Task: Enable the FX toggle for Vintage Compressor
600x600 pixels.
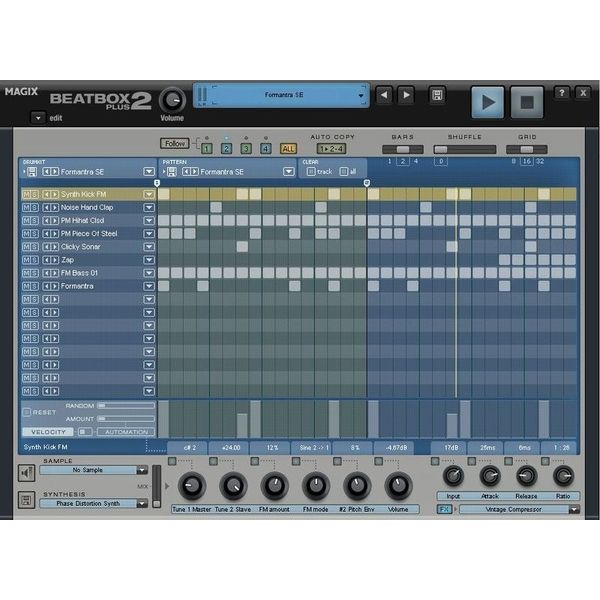Action: 444,509
